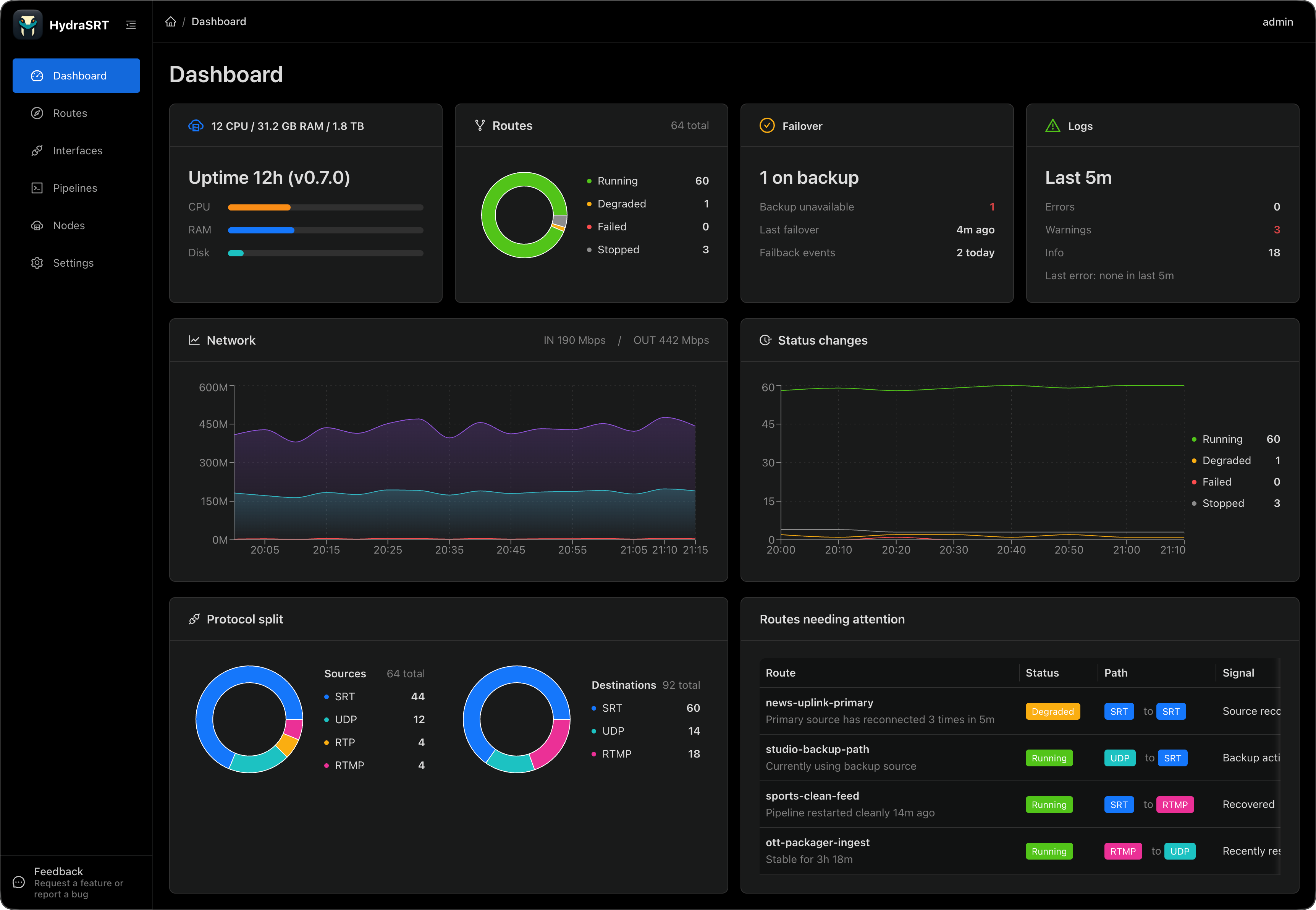The image size is (1316, 910).
Task: Click the Destinations protocol donut chart
Action: (516, 719)
